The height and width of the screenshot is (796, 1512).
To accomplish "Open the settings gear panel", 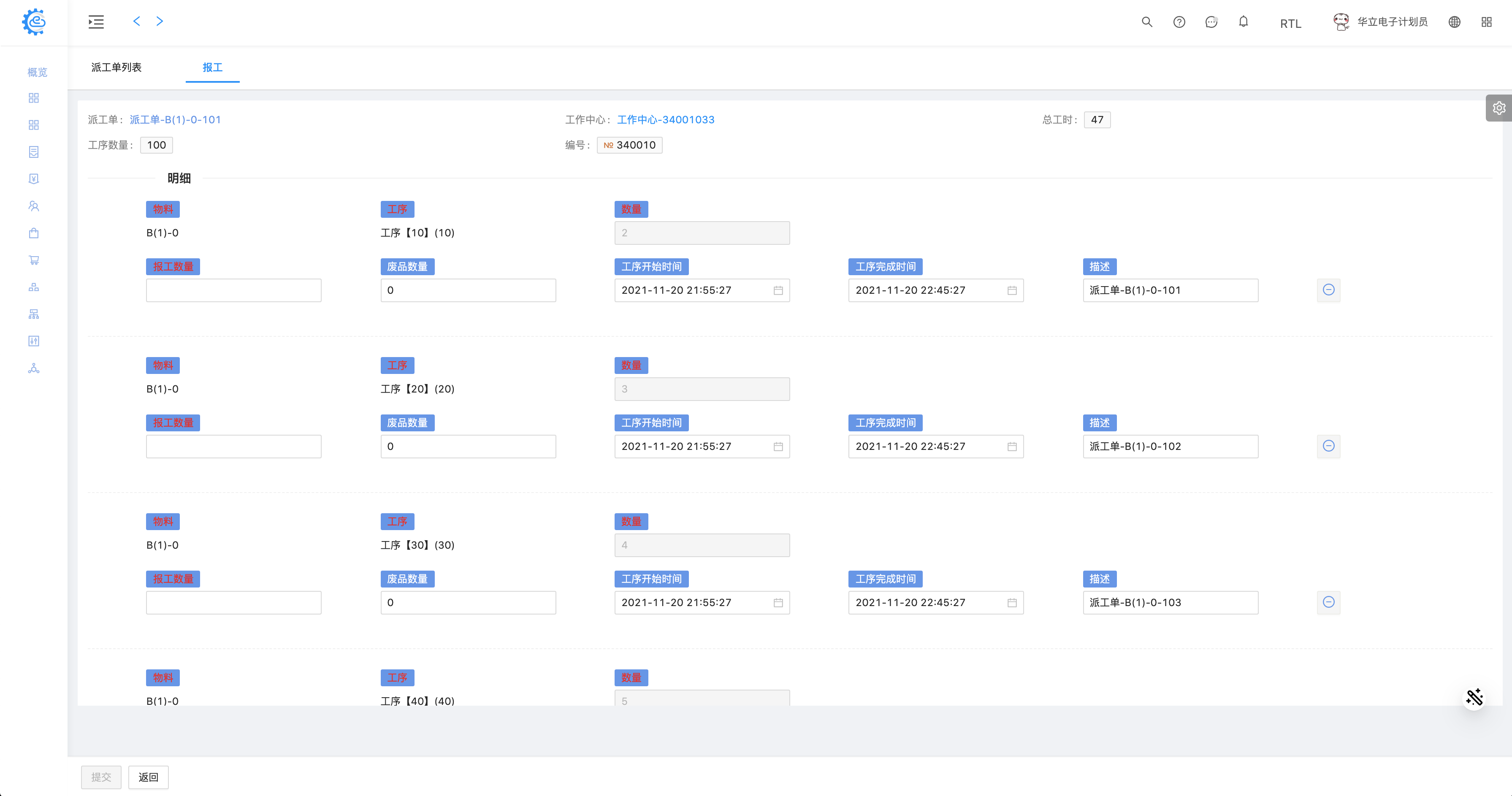I will coord(1498,108).
